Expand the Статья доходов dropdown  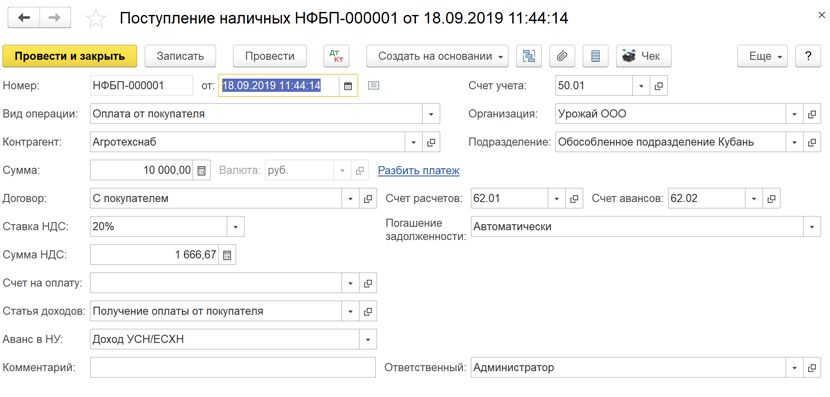(x=350, y=311)
